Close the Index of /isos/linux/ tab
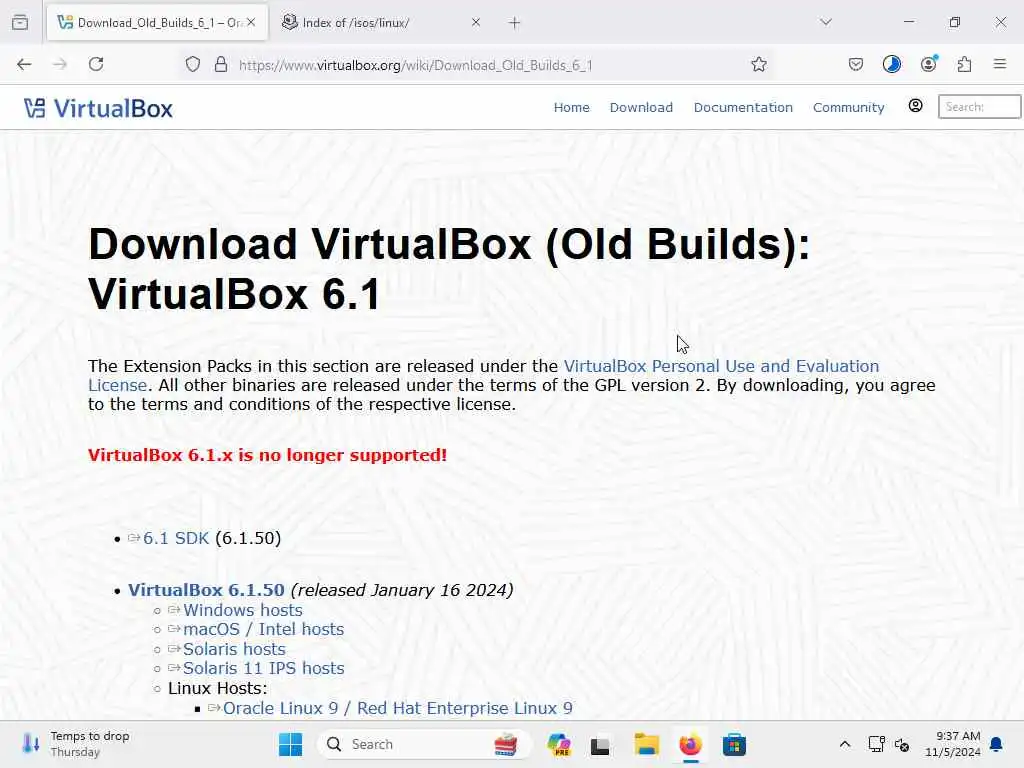 476,22
